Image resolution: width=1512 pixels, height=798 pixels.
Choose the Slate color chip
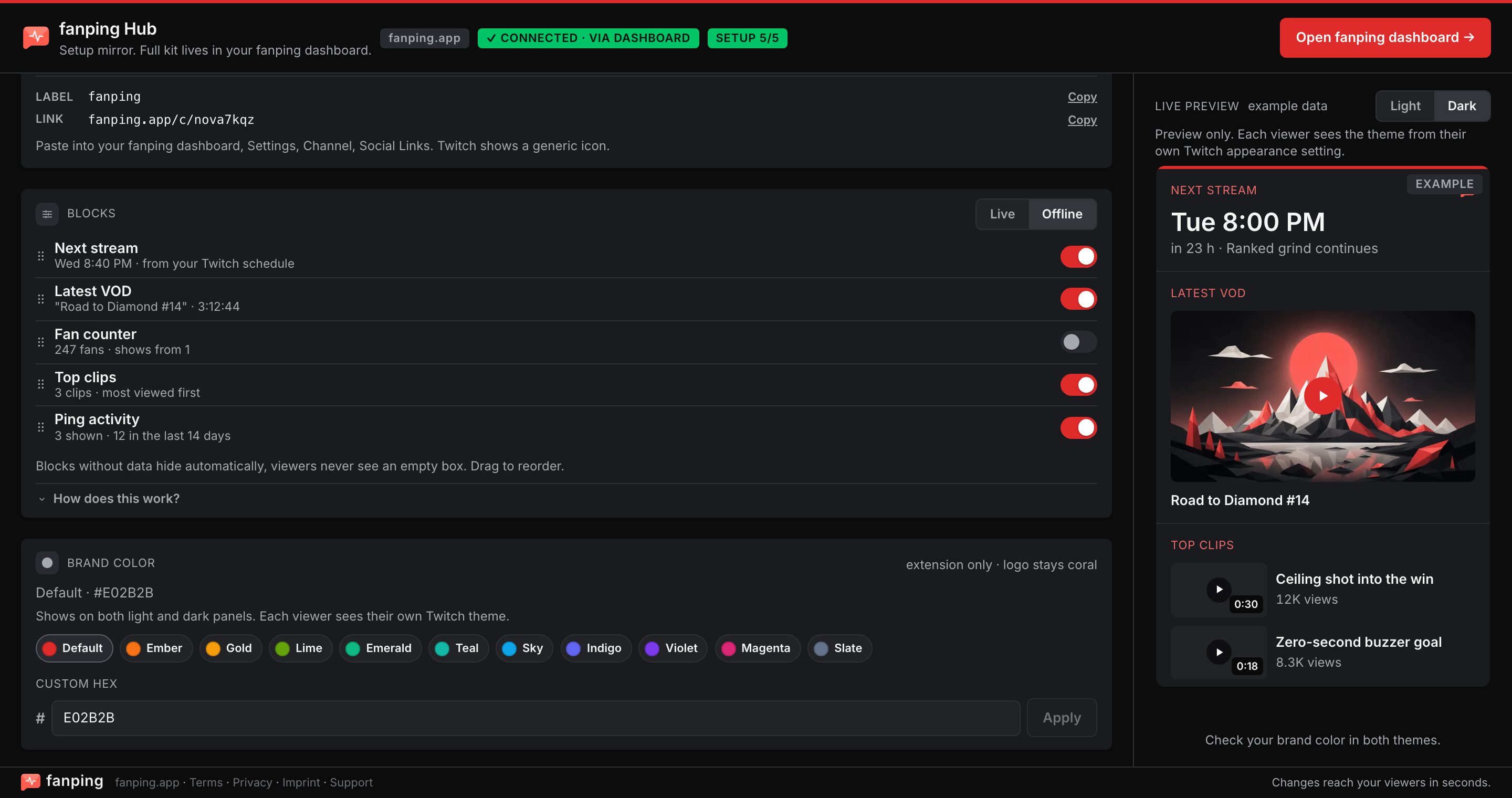tap(840, 648)
